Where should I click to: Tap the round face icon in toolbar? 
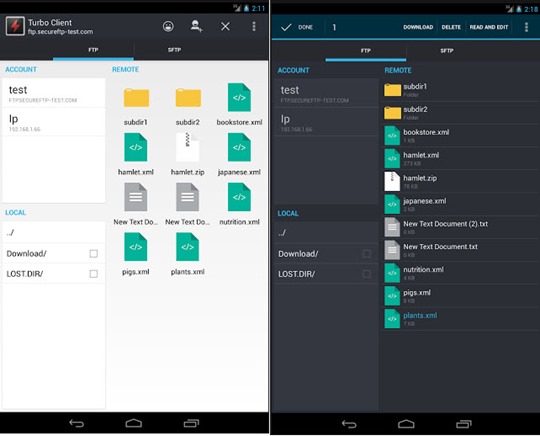tap(168, 26)
